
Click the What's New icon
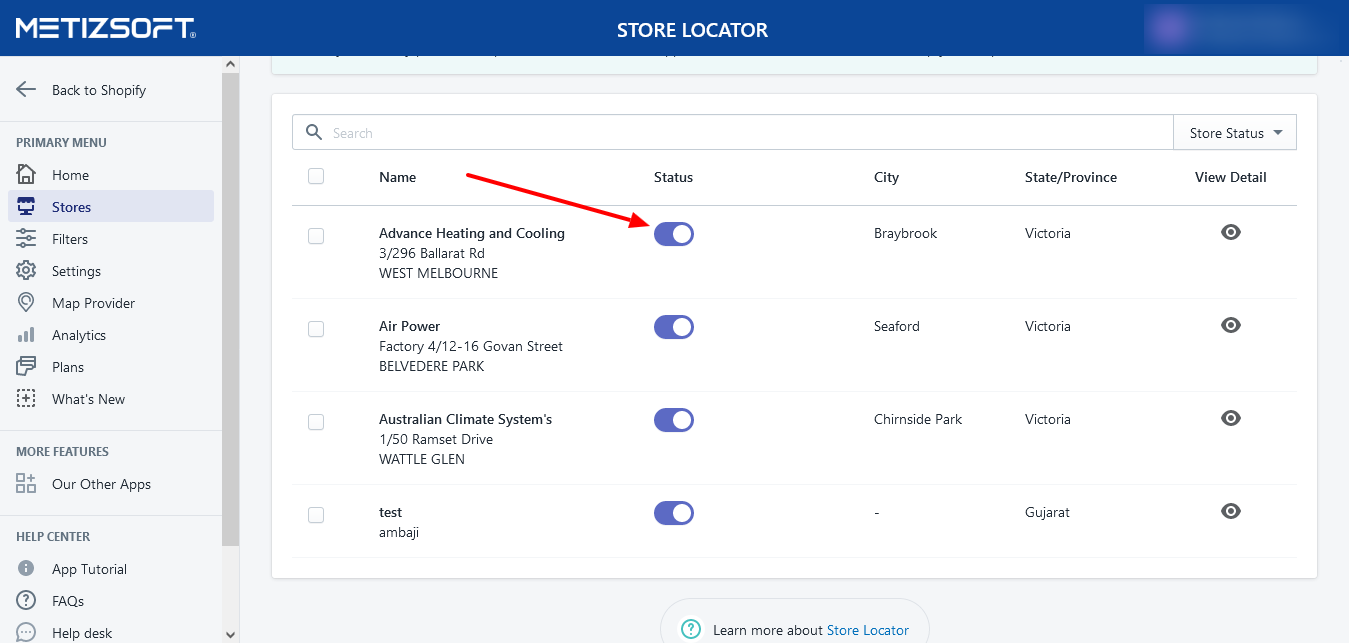point(26,399)
